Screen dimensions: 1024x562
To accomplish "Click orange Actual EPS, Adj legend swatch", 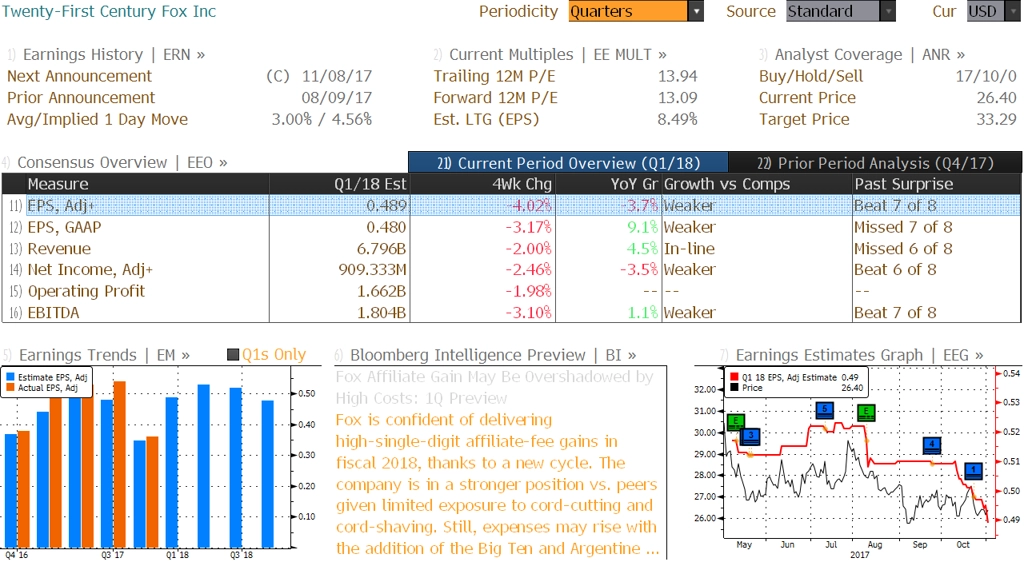I will tap(10, 388).
